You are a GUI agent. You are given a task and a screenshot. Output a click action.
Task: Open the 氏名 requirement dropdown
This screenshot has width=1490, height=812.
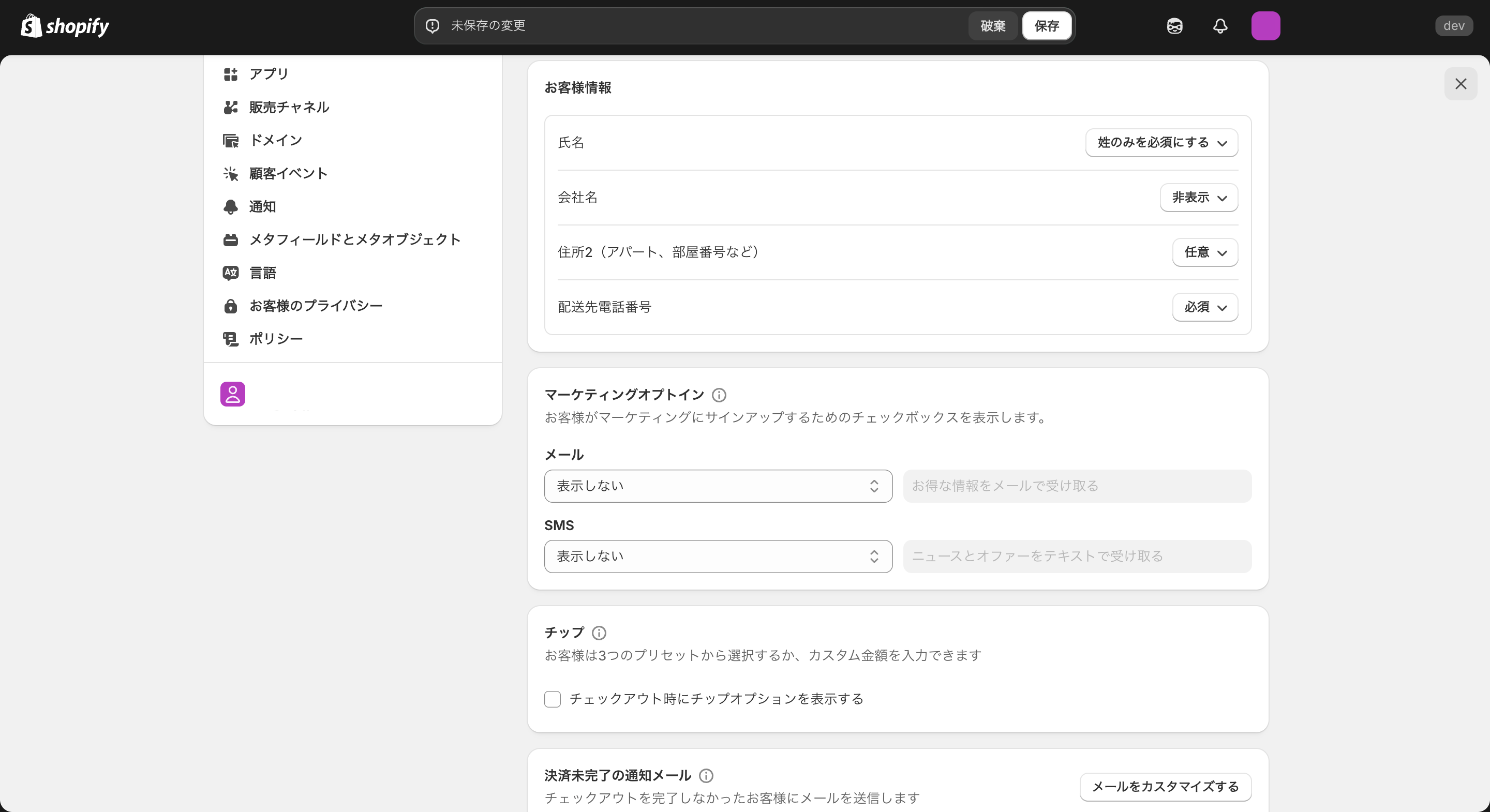point(1161,143)
